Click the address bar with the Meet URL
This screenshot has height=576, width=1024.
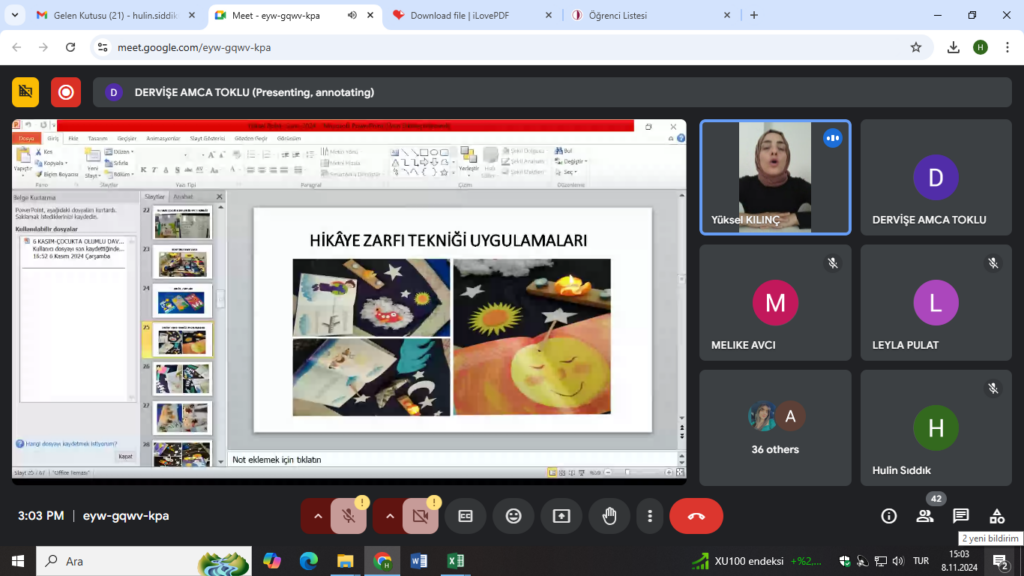[x=500, y=47]
